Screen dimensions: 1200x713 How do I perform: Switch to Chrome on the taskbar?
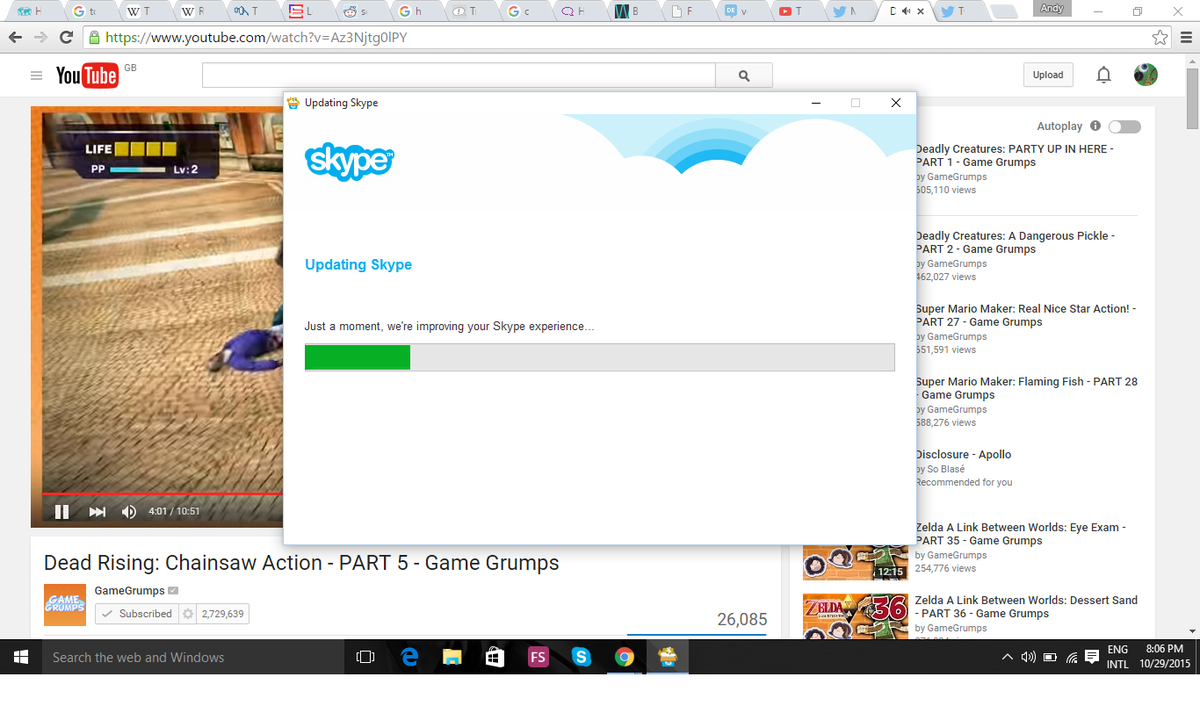[x=624, y=657]
